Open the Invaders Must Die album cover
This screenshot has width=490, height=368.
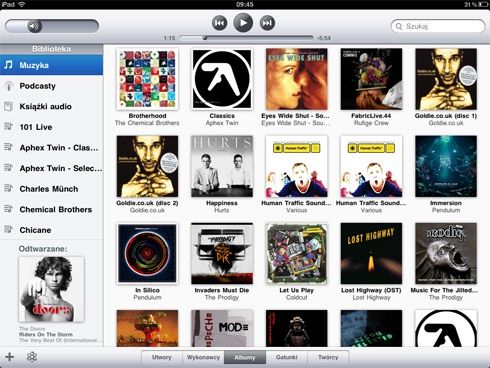222,253
